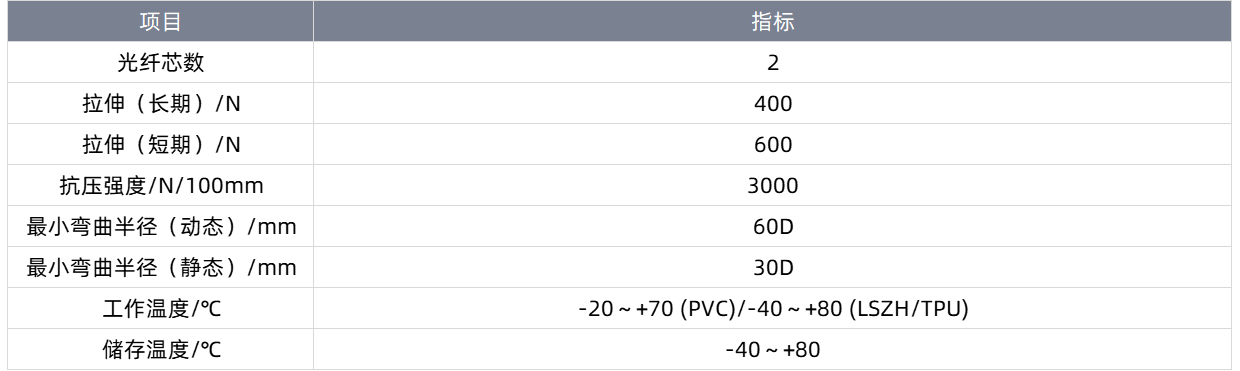
Task: Select the 光纤芯数 row label
Action: (x=161, y=62)
